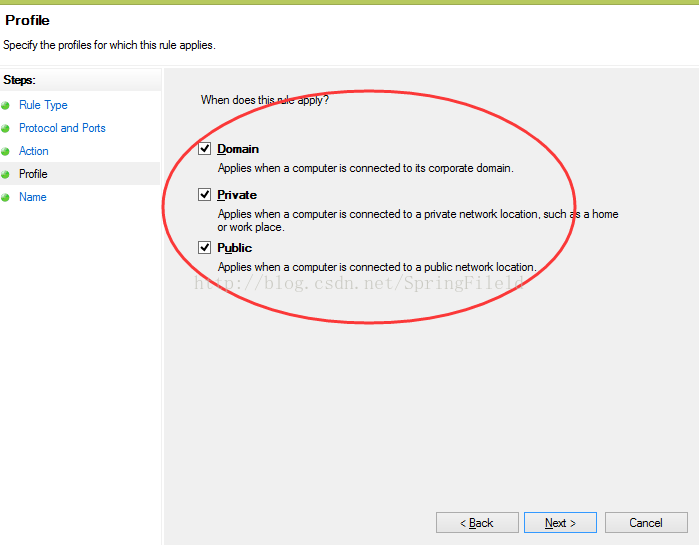This screenshot has height=545, width=699.
Task: Toggle the Public profile checkbox
Action: (205, 247)
